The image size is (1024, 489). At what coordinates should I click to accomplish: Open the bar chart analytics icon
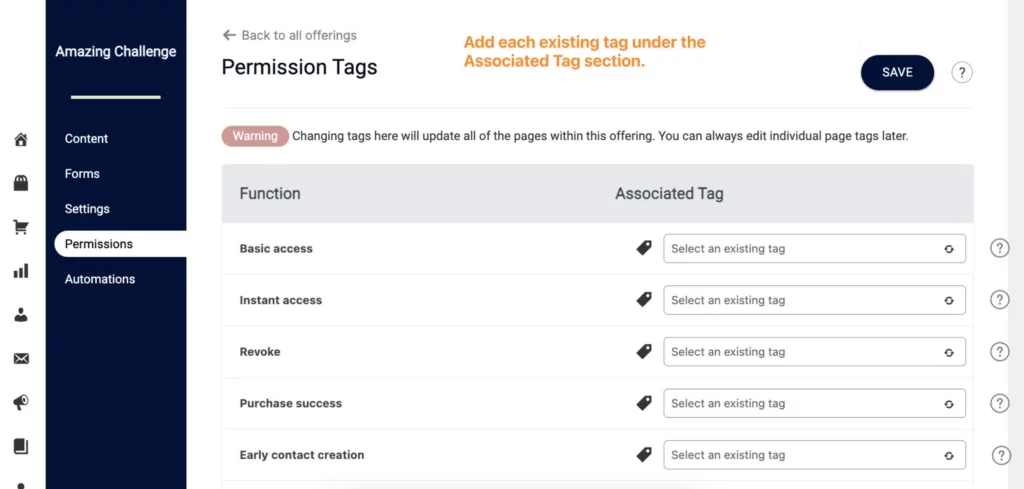click(21, 271)
